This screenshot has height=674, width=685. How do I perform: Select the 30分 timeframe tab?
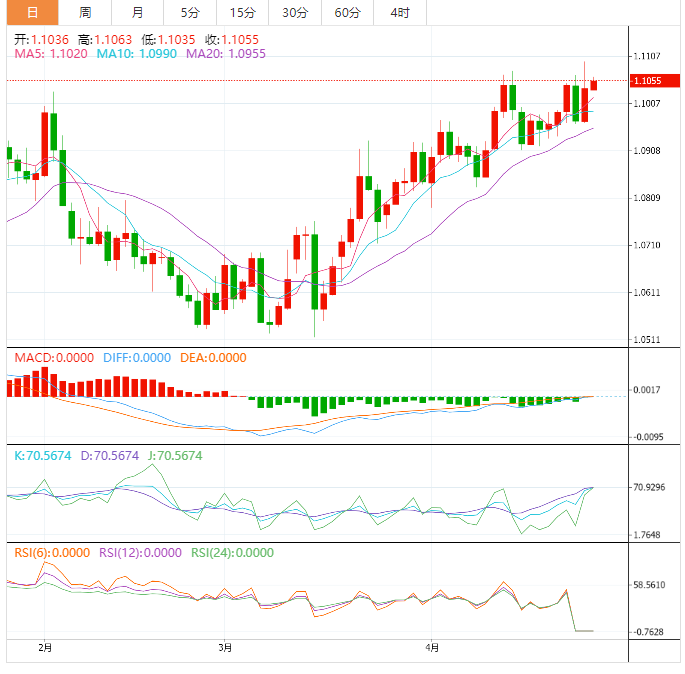[x=295, y=13]
